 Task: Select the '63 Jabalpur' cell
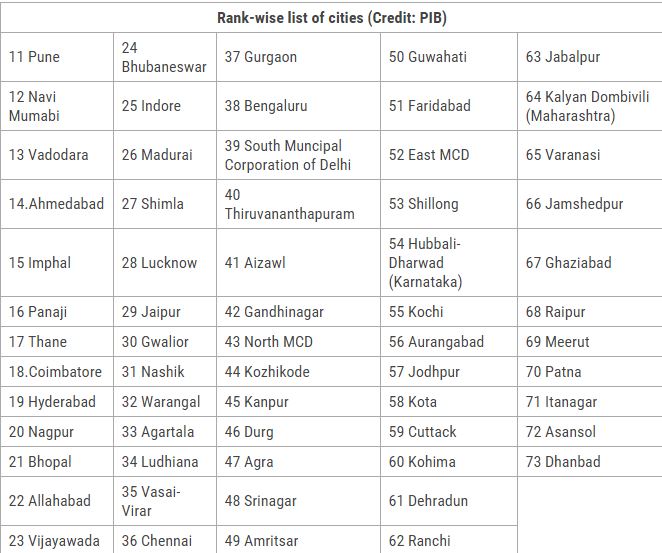pos(590,57)
